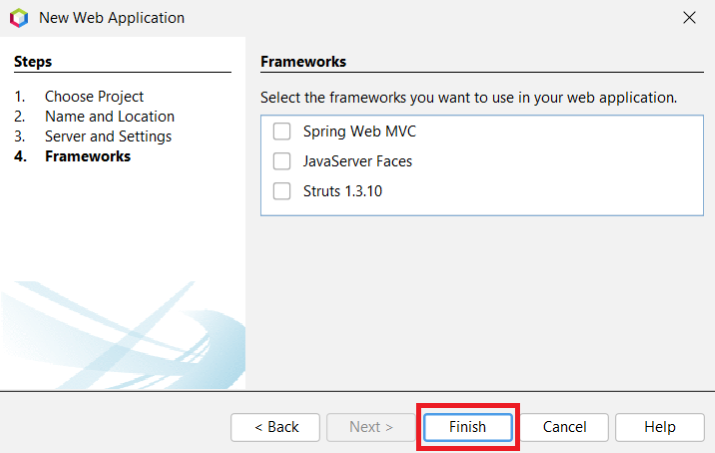
Task: Close the New Web Application dialog
Action: tap(688, 18)
